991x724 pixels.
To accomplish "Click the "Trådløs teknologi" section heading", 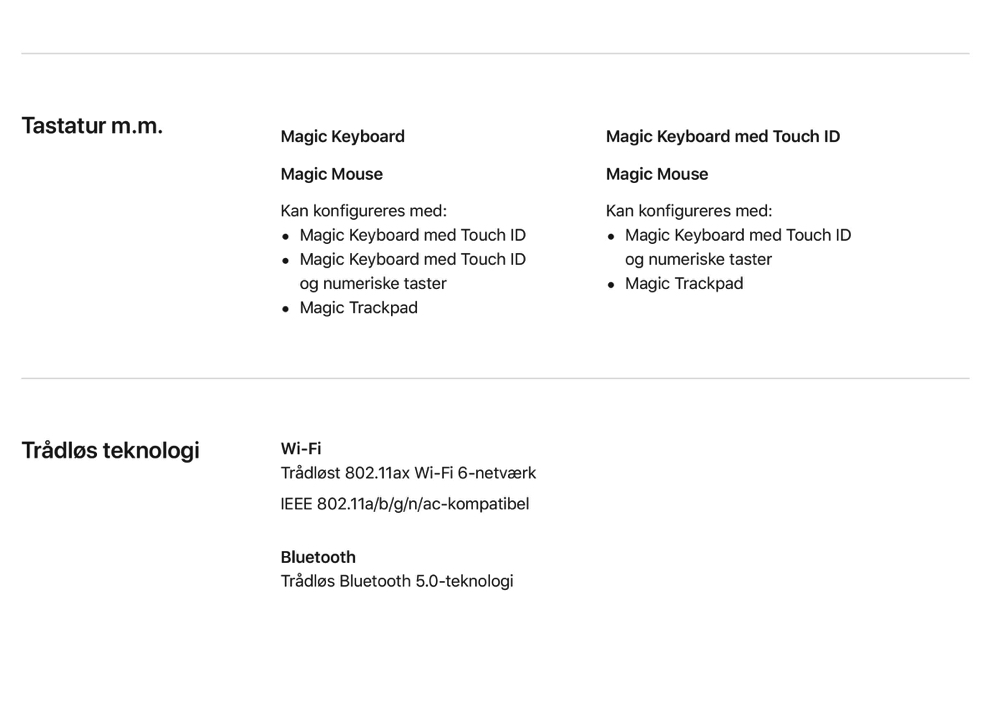I will tap(110, 451).
